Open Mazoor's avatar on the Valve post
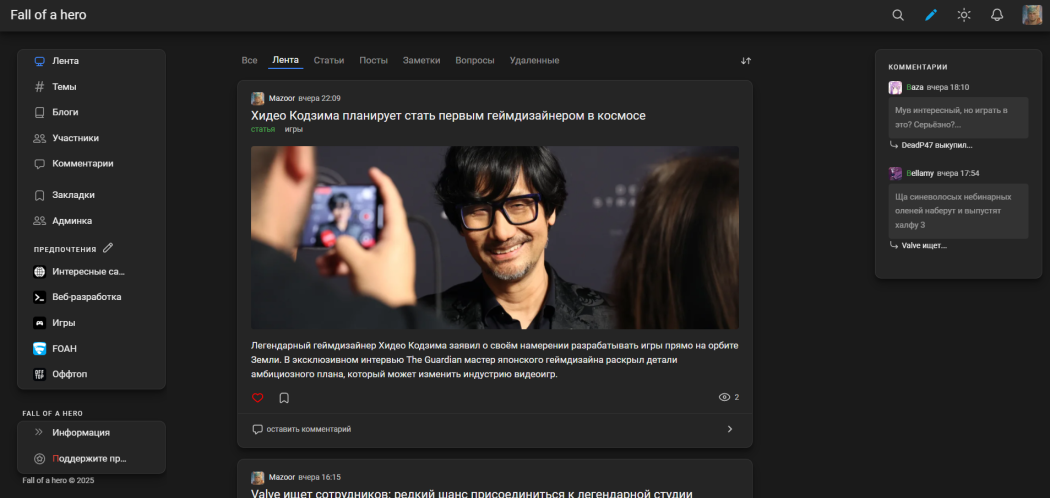1050x498 pixels. (257, 477)
